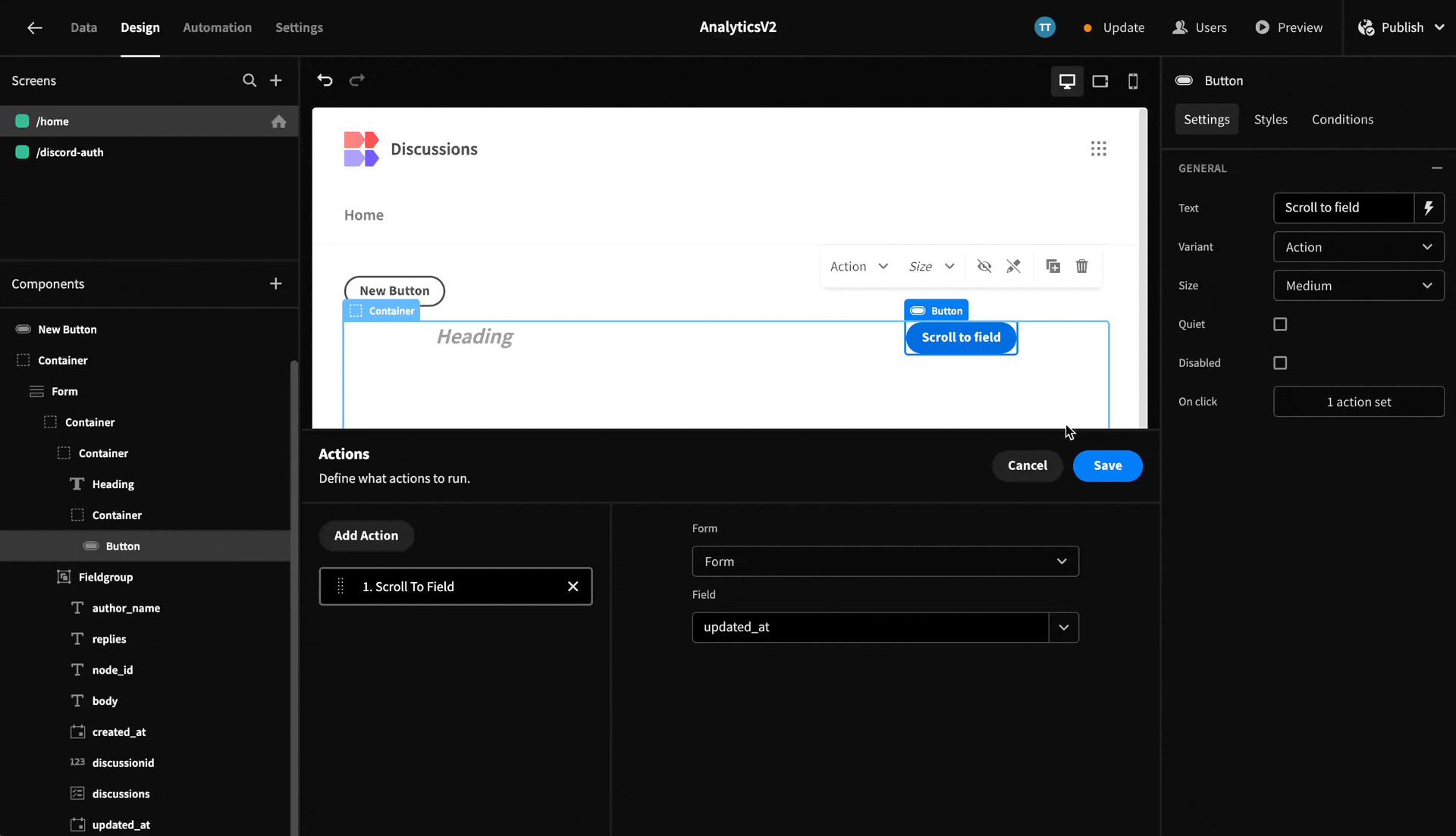Select the mobile viewport icon
1456x836 pixels.
tap(1133, 80)
